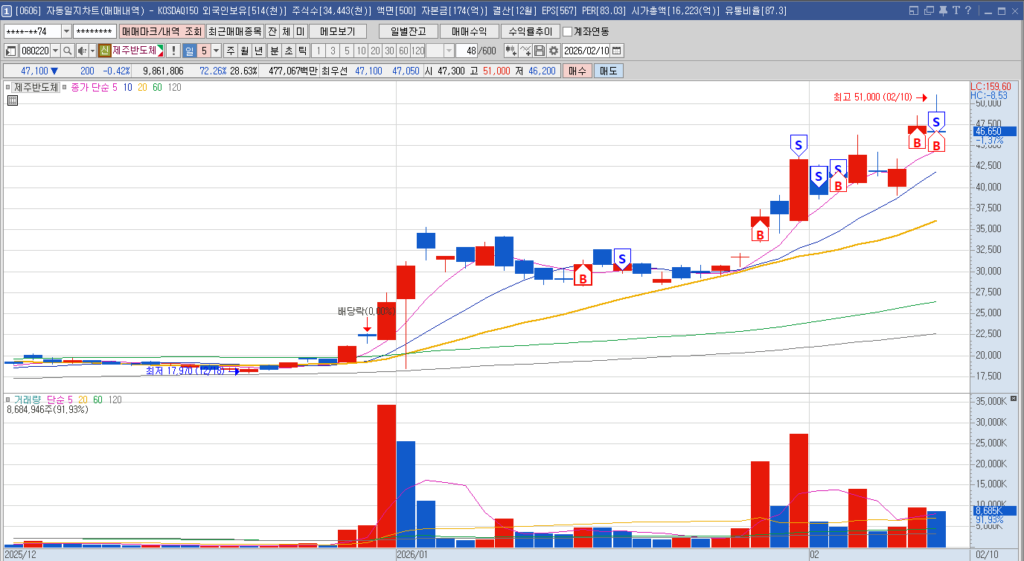Click the save chart floppy disk icon

(540, 51)
